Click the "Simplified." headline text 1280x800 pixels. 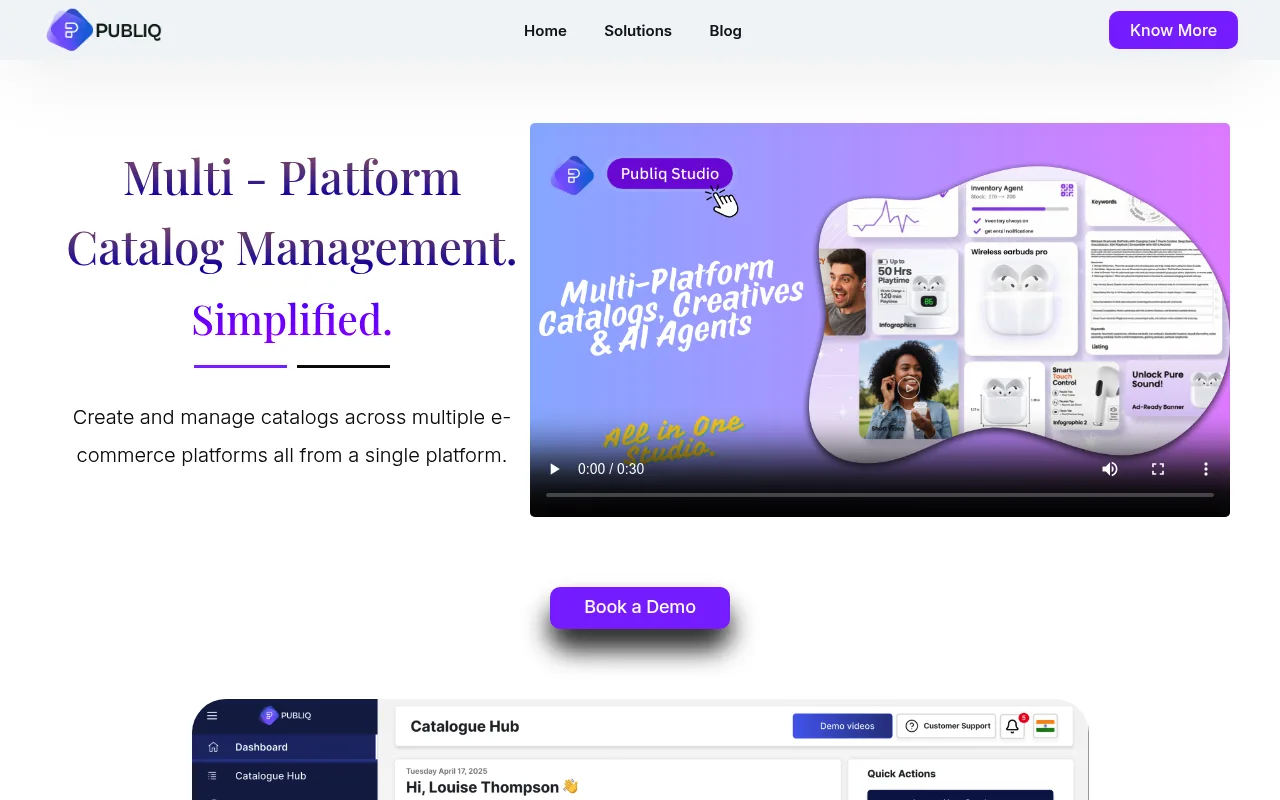[292, 319]
